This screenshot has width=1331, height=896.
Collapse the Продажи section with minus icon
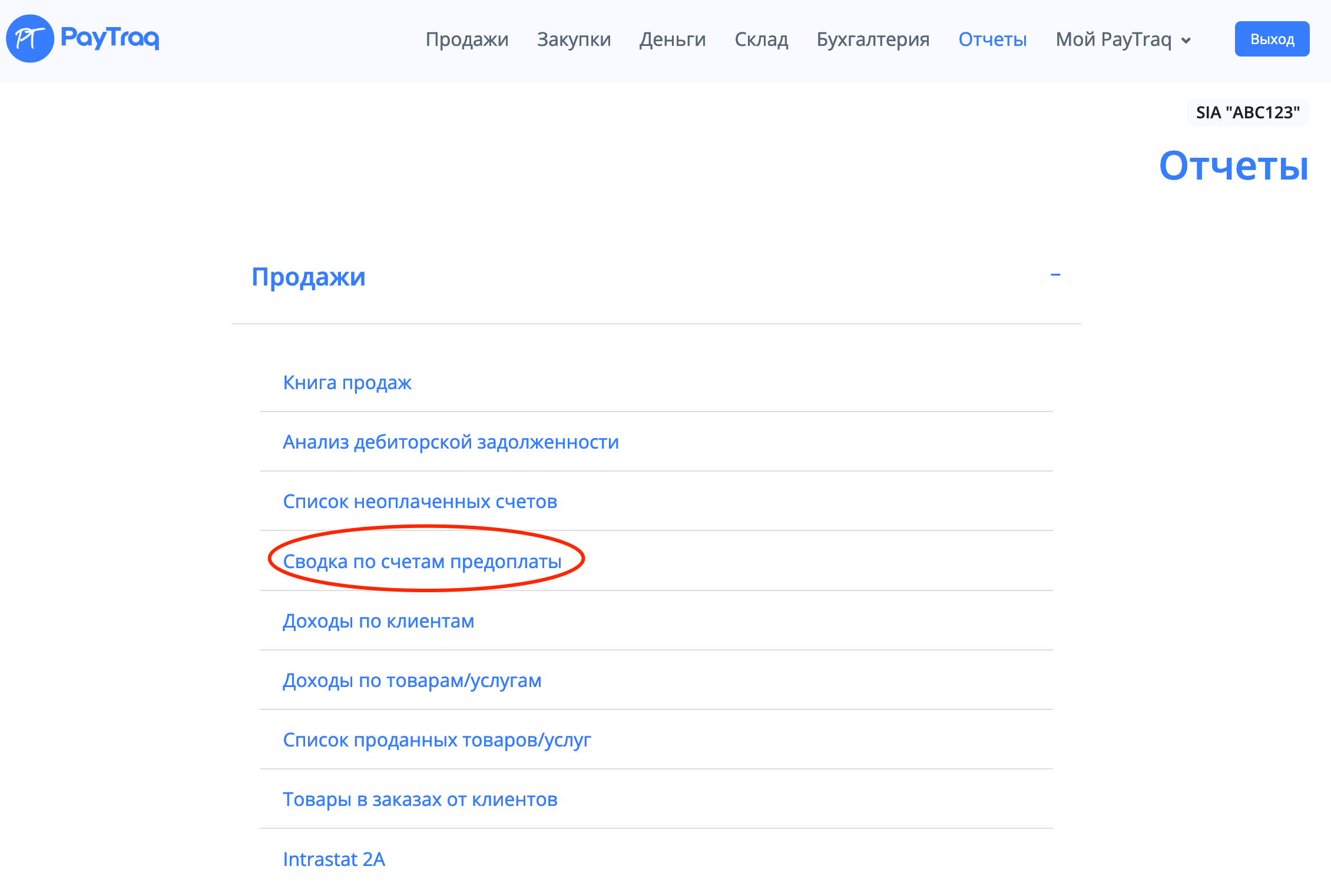[1055, 275]
